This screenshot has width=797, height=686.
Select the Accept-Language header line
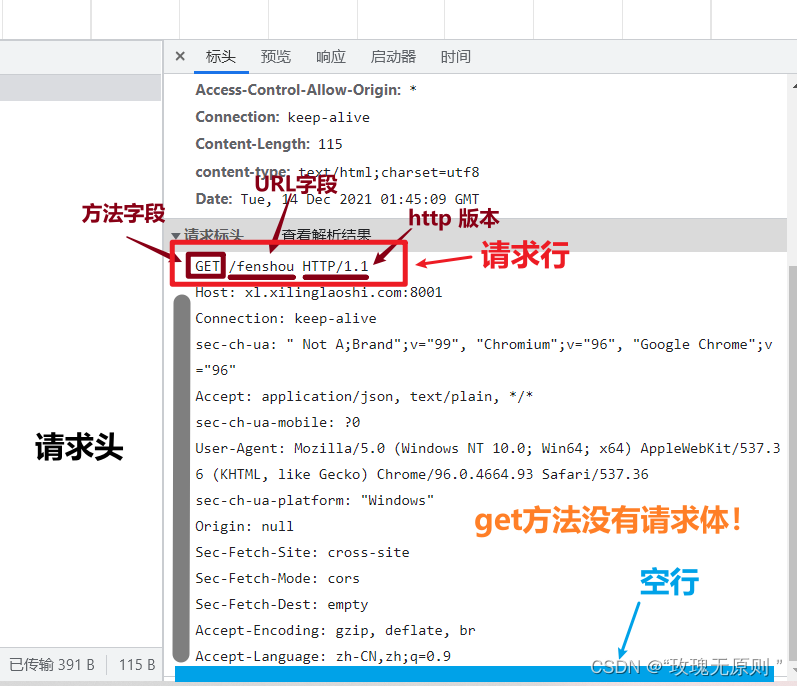tap(323, 657)
